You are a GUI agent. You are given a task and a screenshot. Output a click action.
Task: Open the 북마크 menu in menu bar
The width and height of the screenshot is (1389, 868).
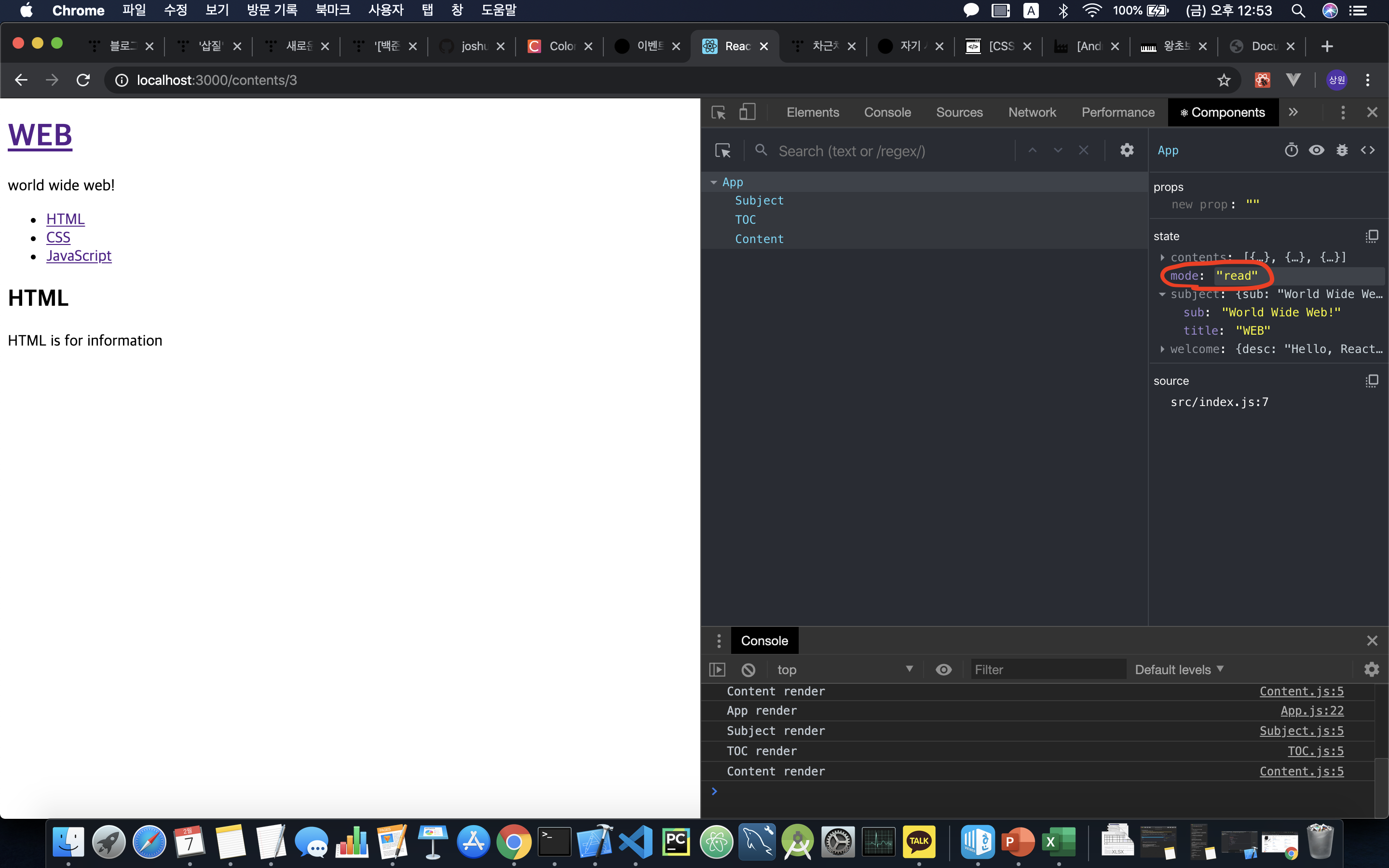pos(332,10)
